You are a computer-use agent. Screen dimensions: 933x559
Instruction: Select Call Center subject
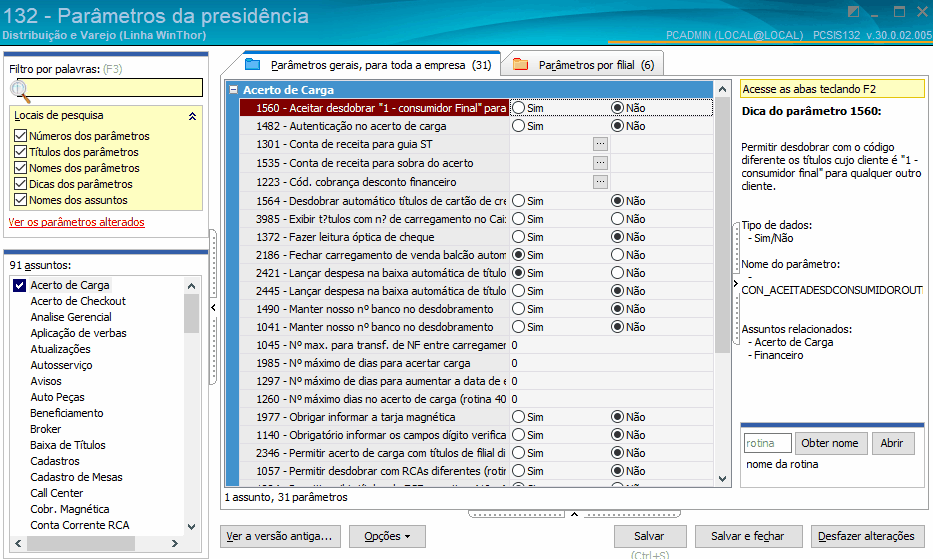tap(57, 494)
